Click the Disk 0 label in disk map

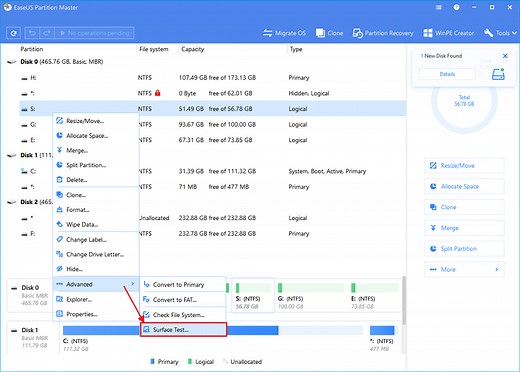pyautogui.click(x=30, y=287)
